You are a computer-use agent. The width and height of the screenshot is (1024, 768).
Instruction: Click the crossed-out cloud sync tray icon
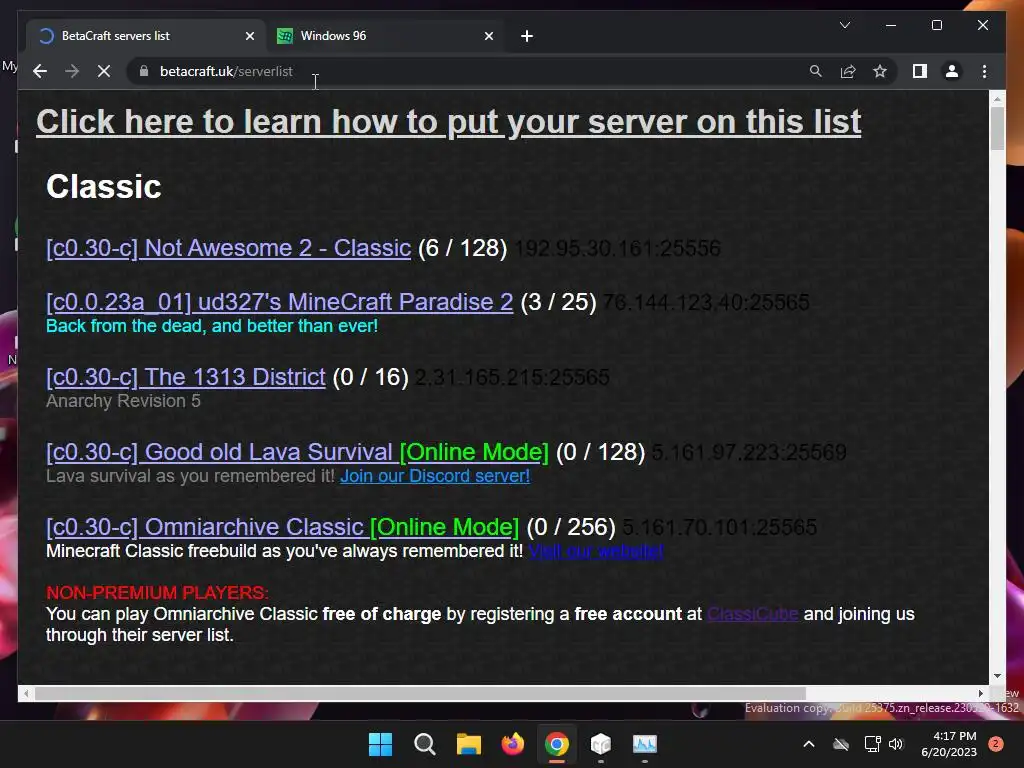coord(841,744)
